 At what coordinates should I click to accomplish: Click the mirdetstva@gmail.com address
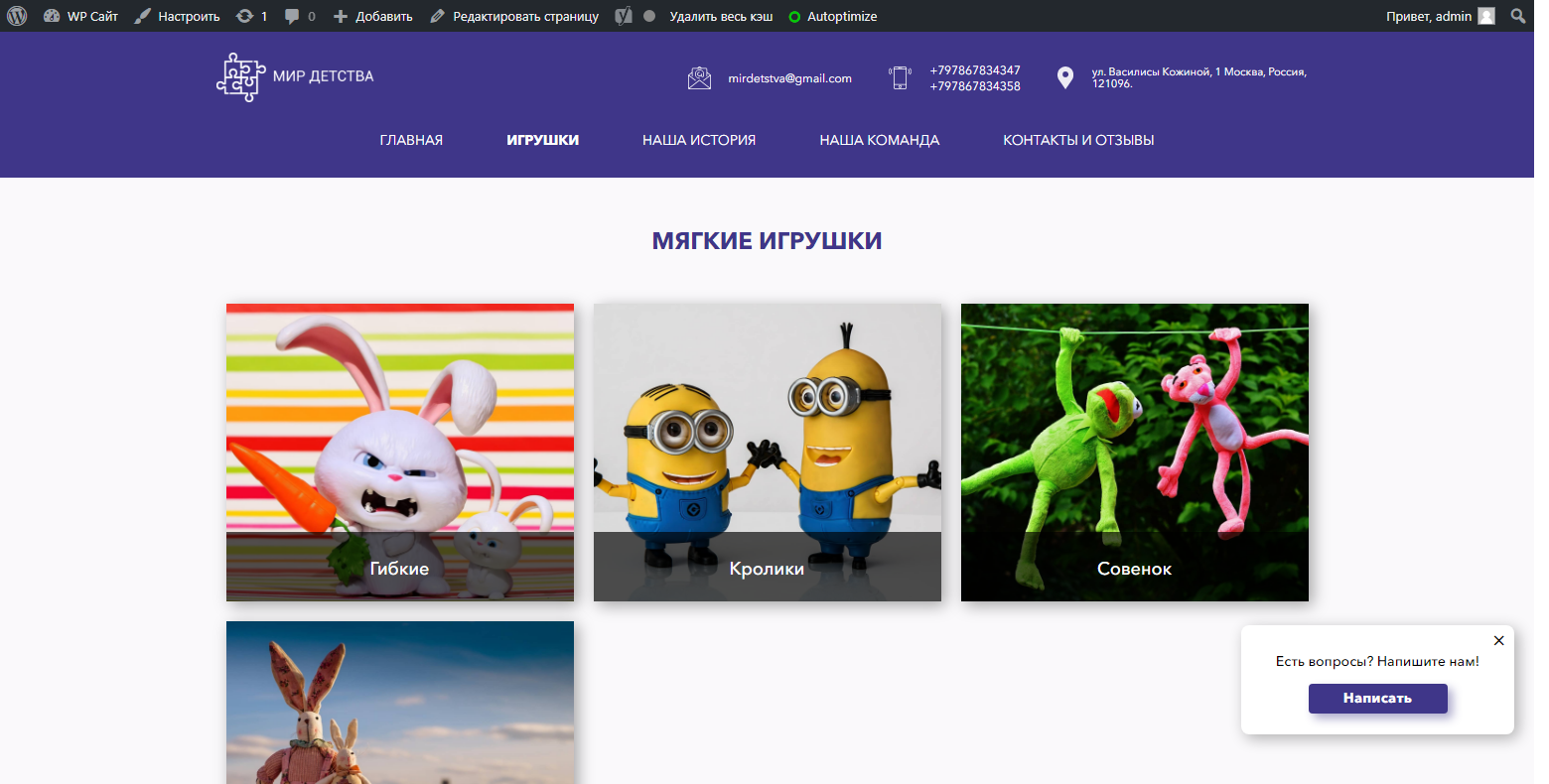click(789, 78)
